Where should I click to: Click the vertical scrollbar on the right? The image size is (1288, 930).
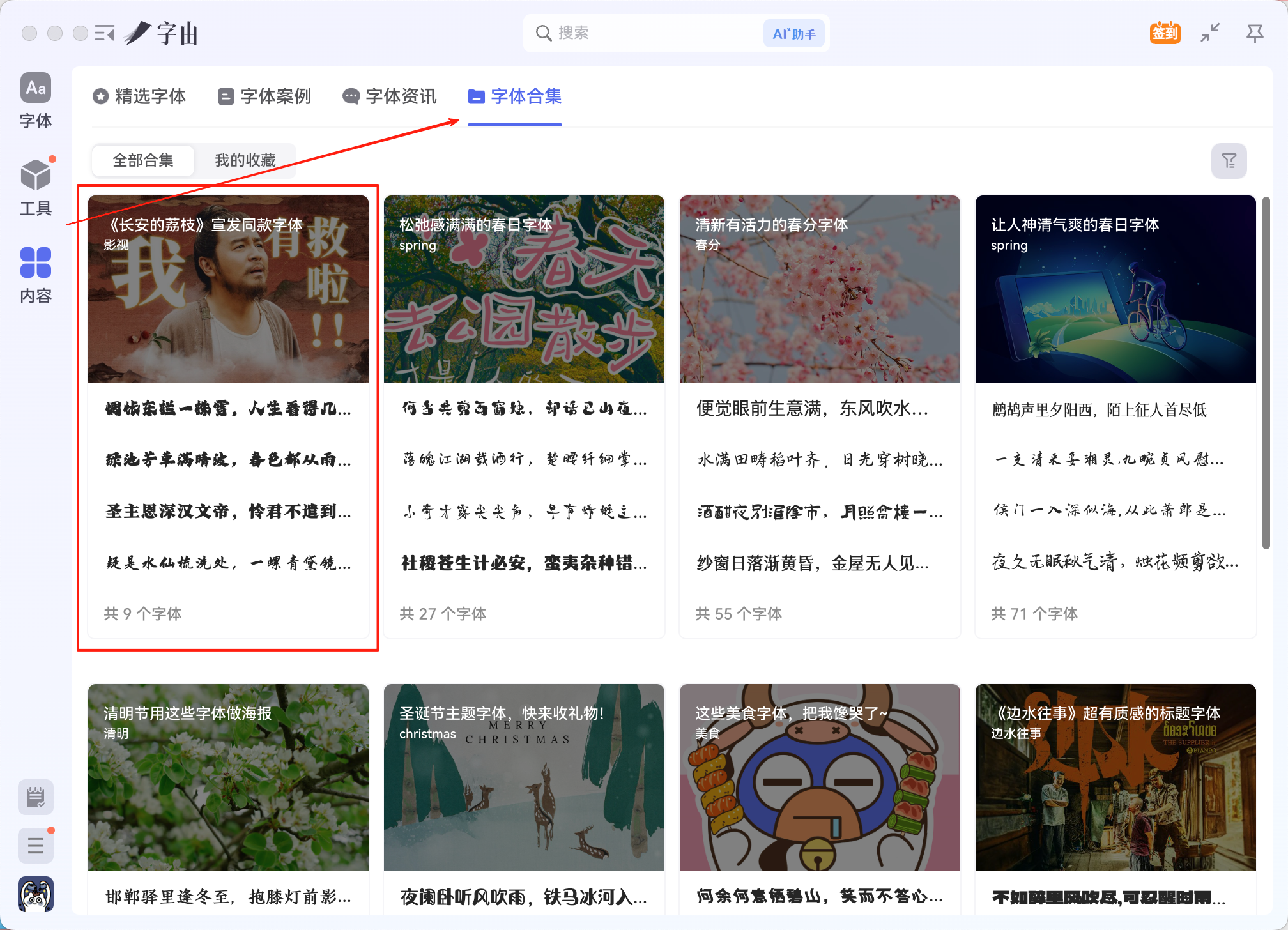point(1266,373)
